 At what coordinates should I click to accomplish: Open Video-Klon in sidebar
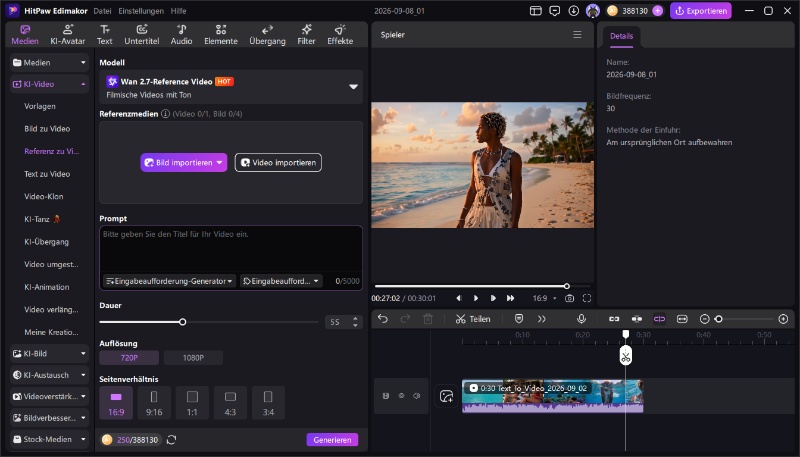44,196
